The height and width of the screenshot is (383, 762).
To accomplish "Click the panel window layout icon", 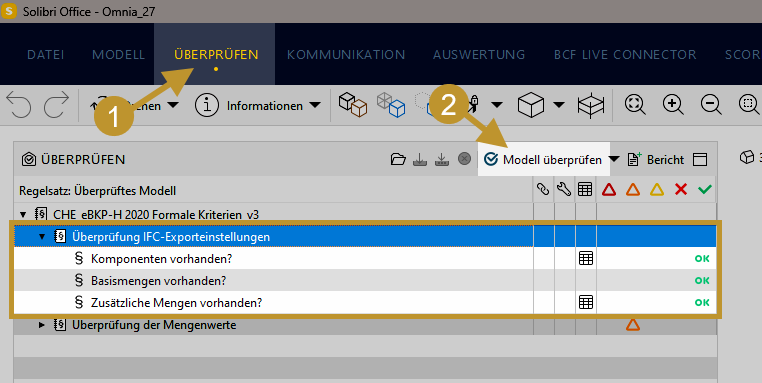I will pyautogui.click(x=700, y=159).
